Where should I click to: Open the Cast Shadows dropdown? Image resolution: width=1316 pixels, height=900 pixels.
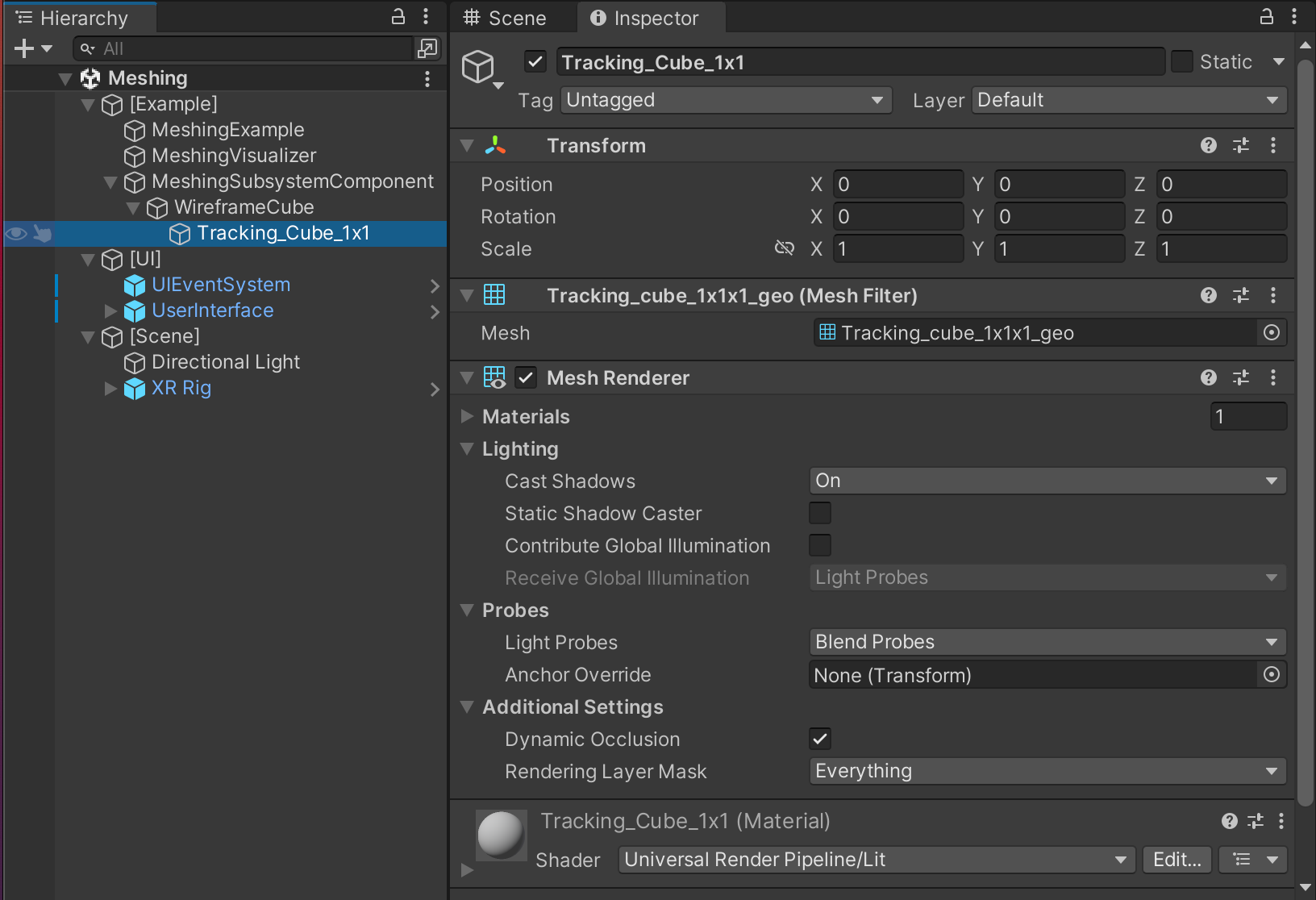(x=1046, y=480)
